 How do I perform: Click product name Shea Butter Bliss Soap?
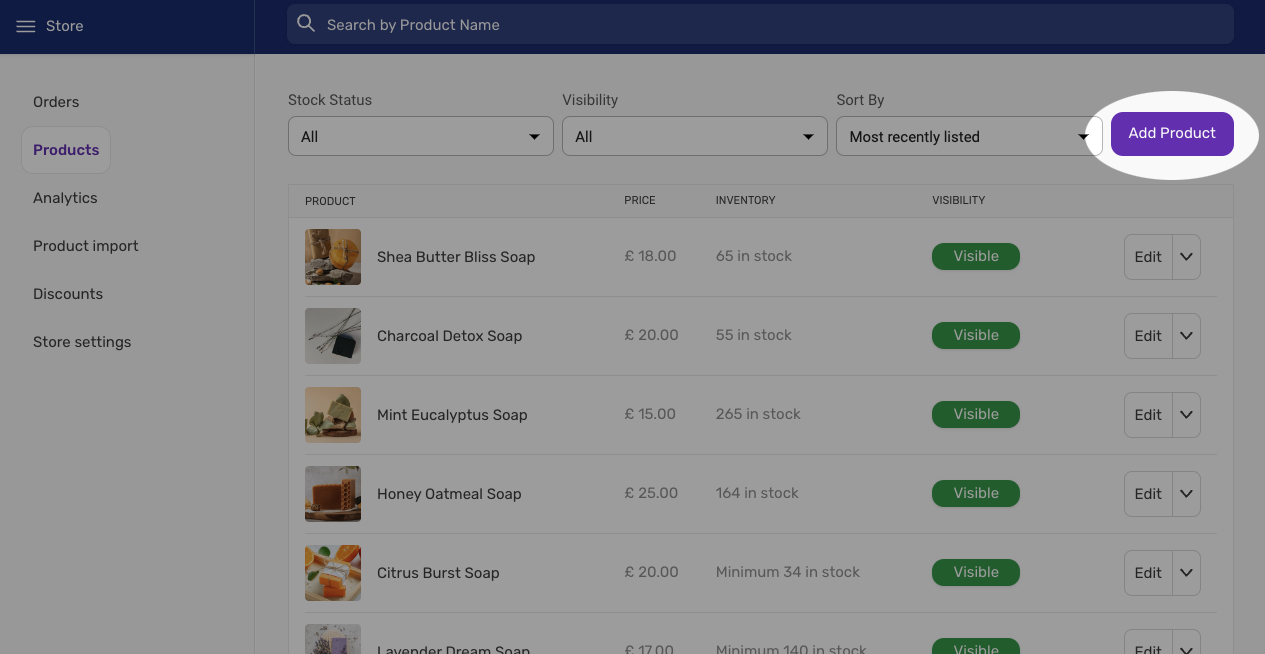click(456, 257)
